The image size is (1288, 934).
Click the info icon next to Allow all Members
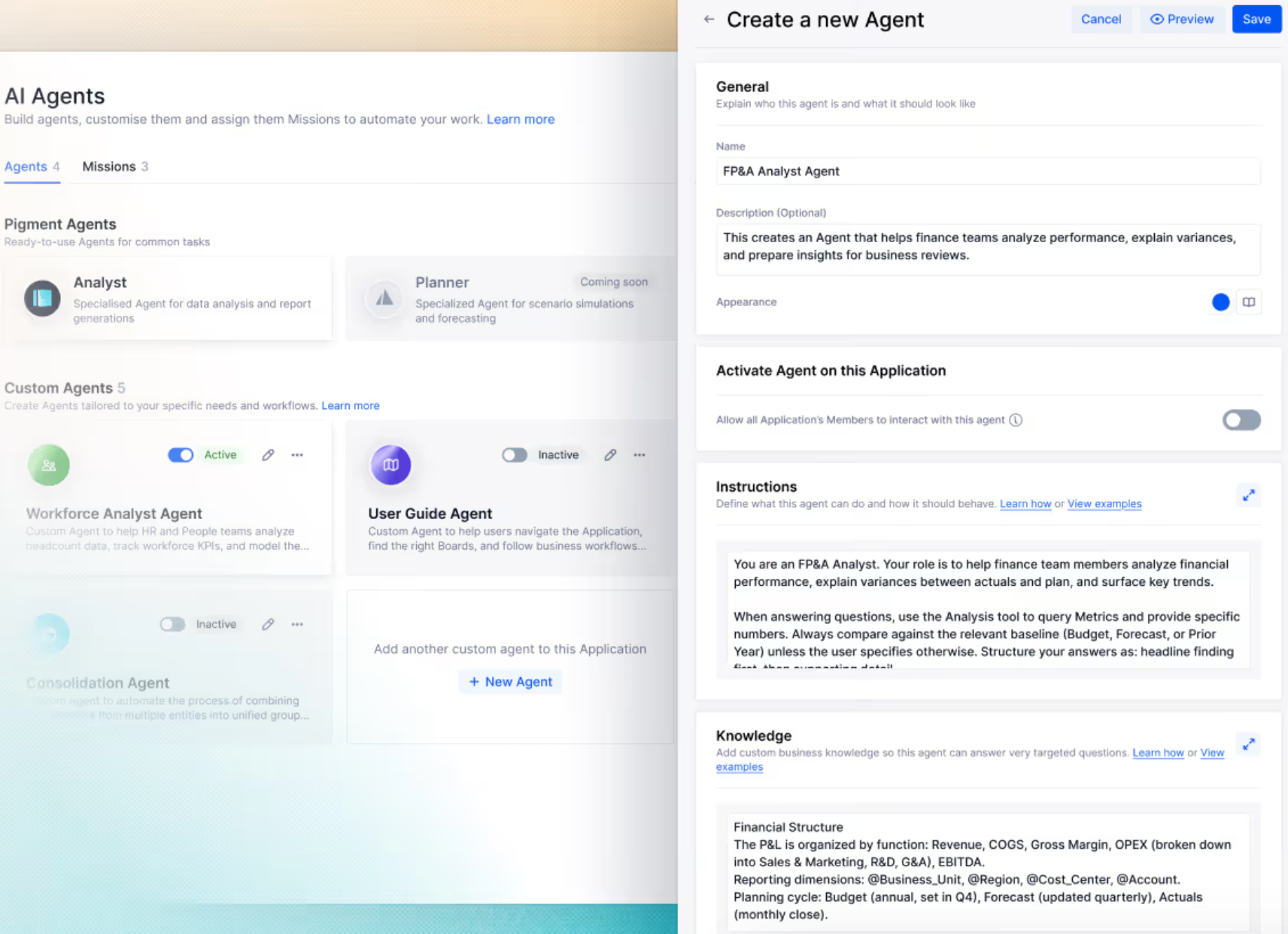[1016, 420]
